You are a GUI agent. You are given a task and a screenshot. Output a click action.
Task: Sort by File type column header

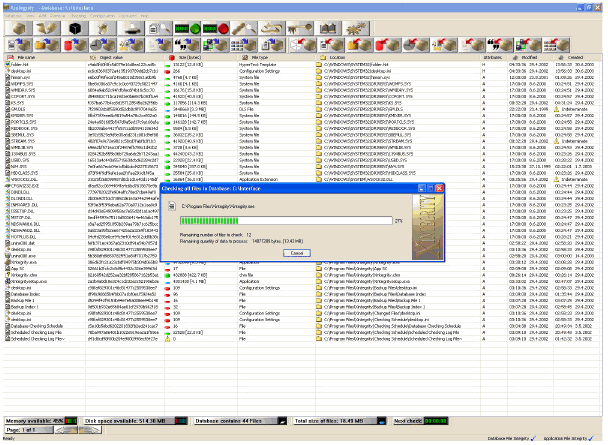276,57
